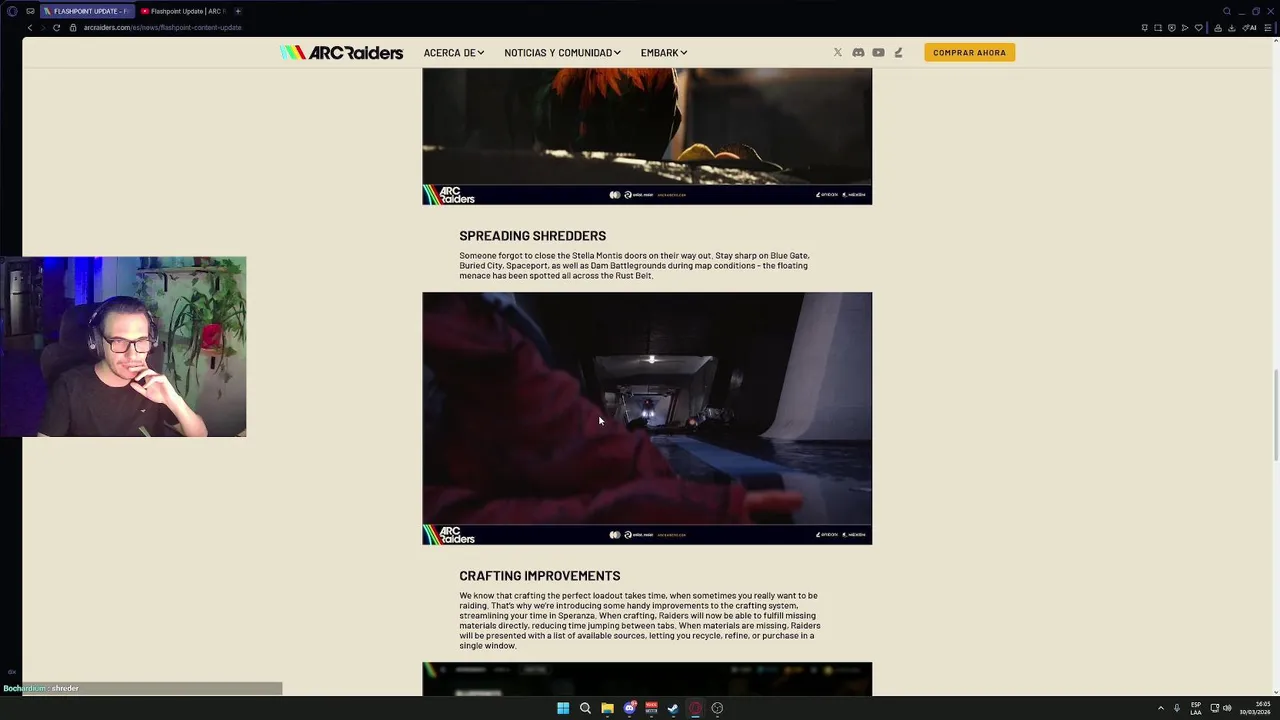
Task: Click the address bar URL field
Action: click(162, 27)
